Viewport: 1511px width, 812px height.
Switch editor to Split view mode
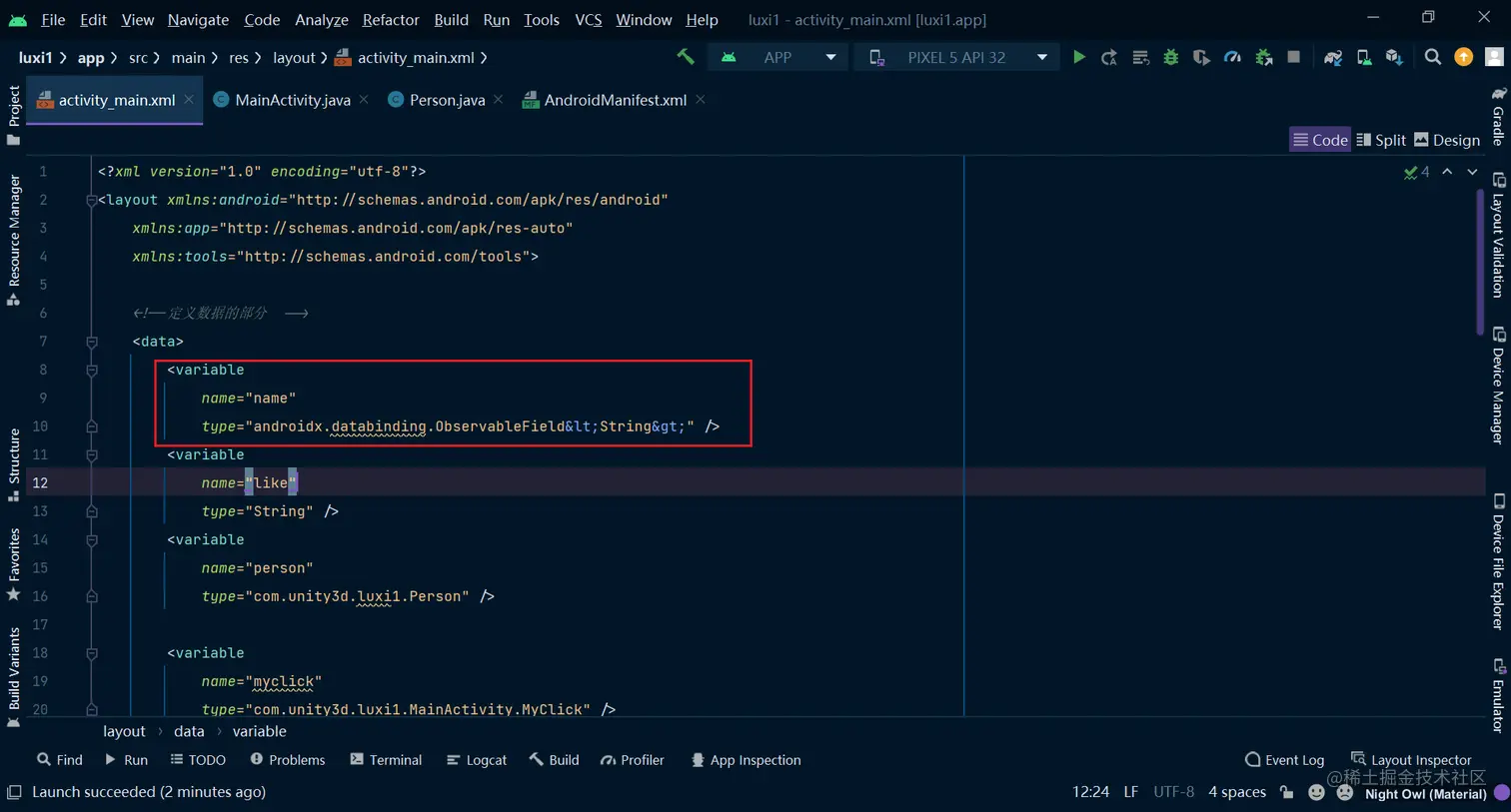[1381, 140]
